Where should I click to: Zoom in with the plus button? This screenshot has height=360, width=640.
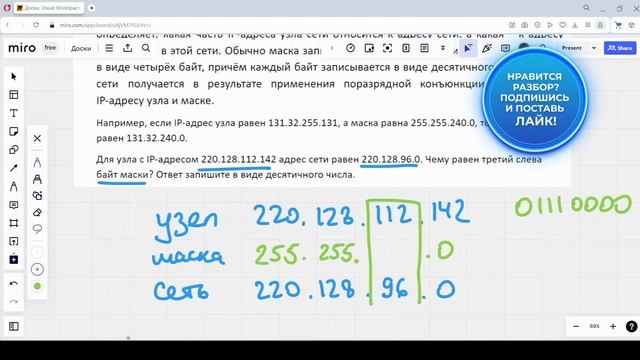(613, 326)
